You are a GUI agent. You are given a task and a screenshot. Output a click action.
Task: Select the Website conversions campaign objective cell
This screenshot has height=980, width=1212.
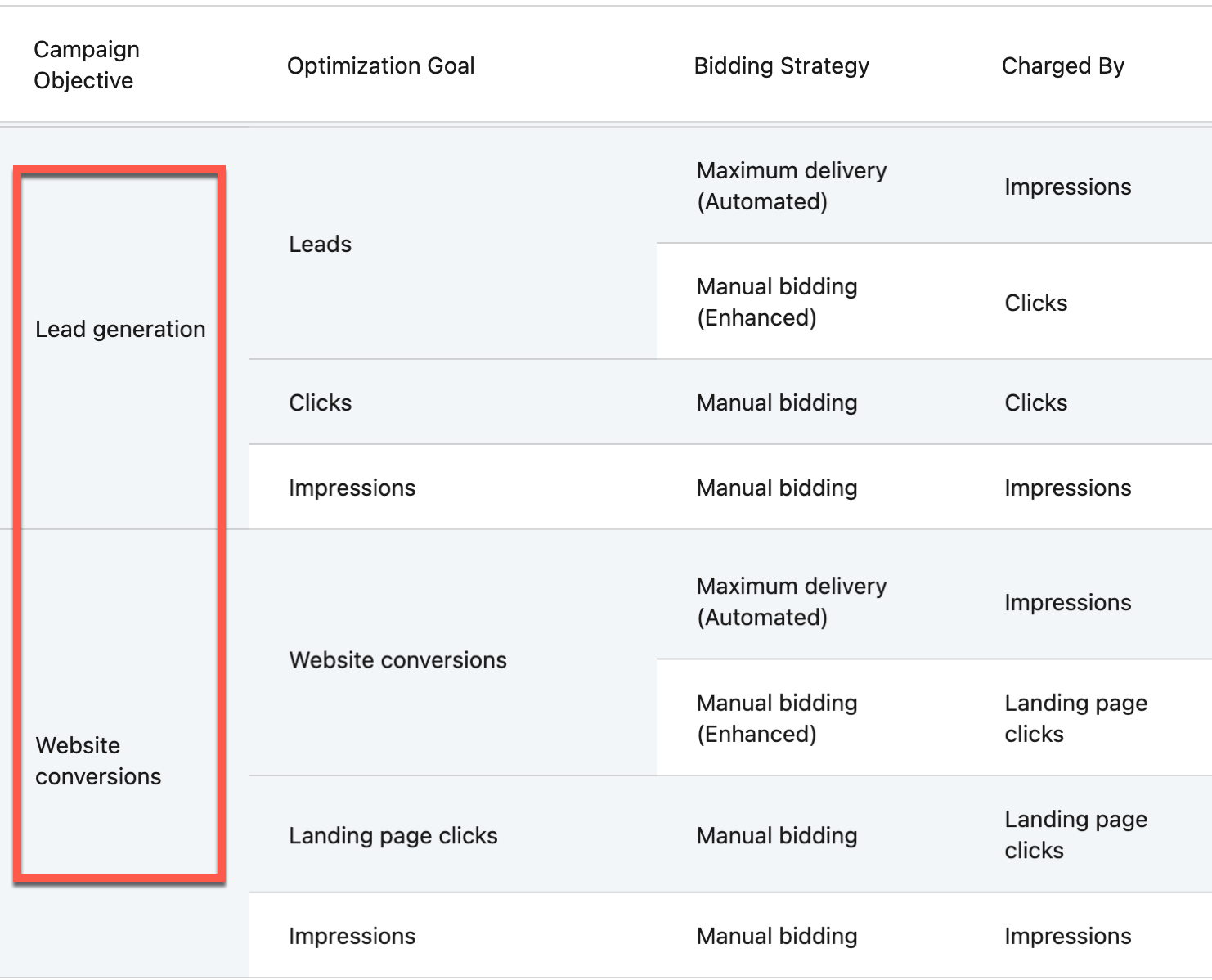pos(98,761)
